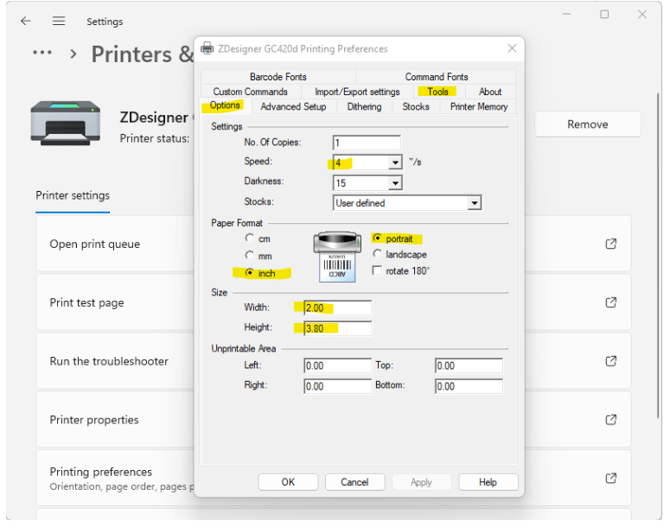Select the Printer settings tab in Settings
Screen dimensions: 670x527
pos(73,196)
